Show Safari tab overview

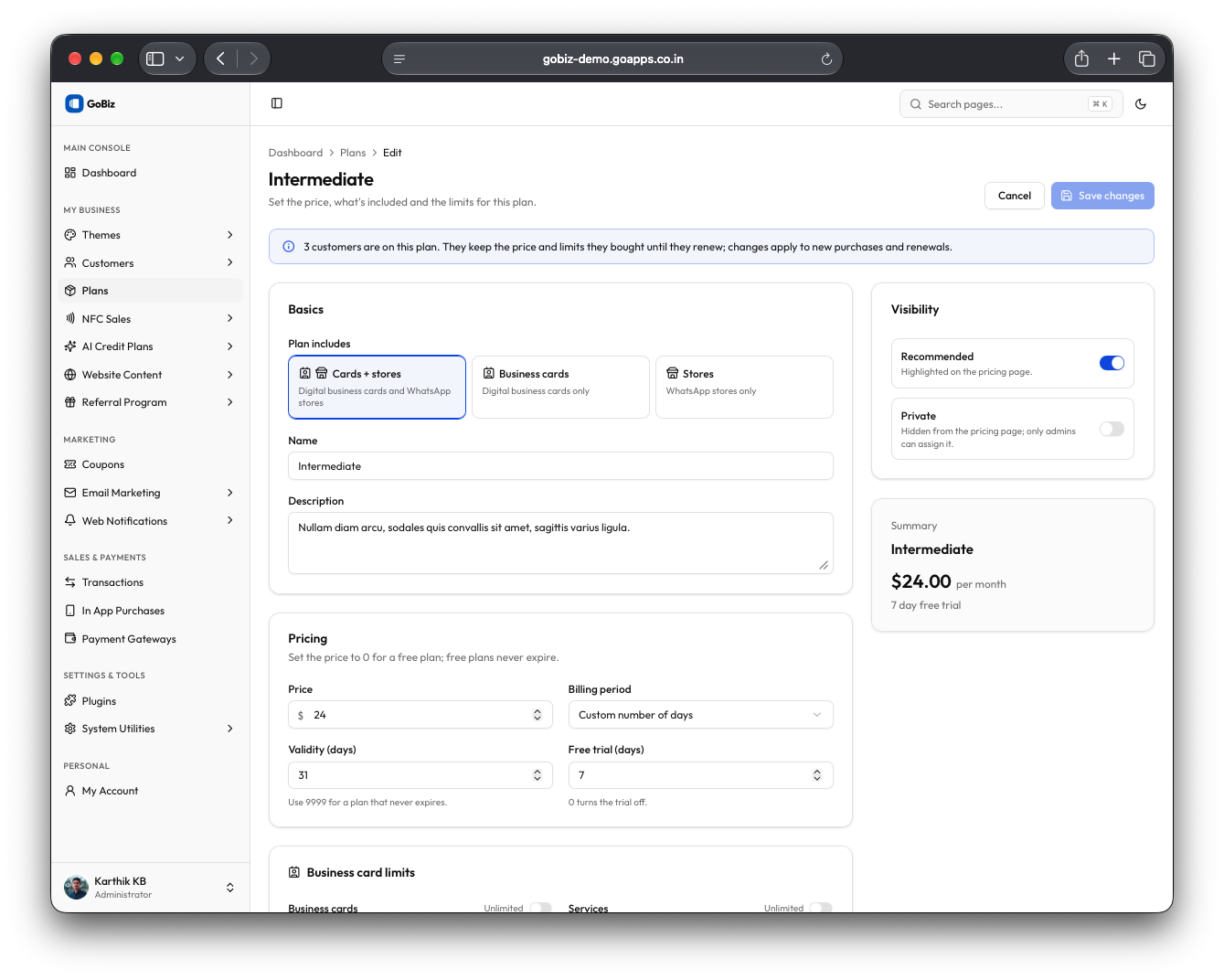(1146, 59)
